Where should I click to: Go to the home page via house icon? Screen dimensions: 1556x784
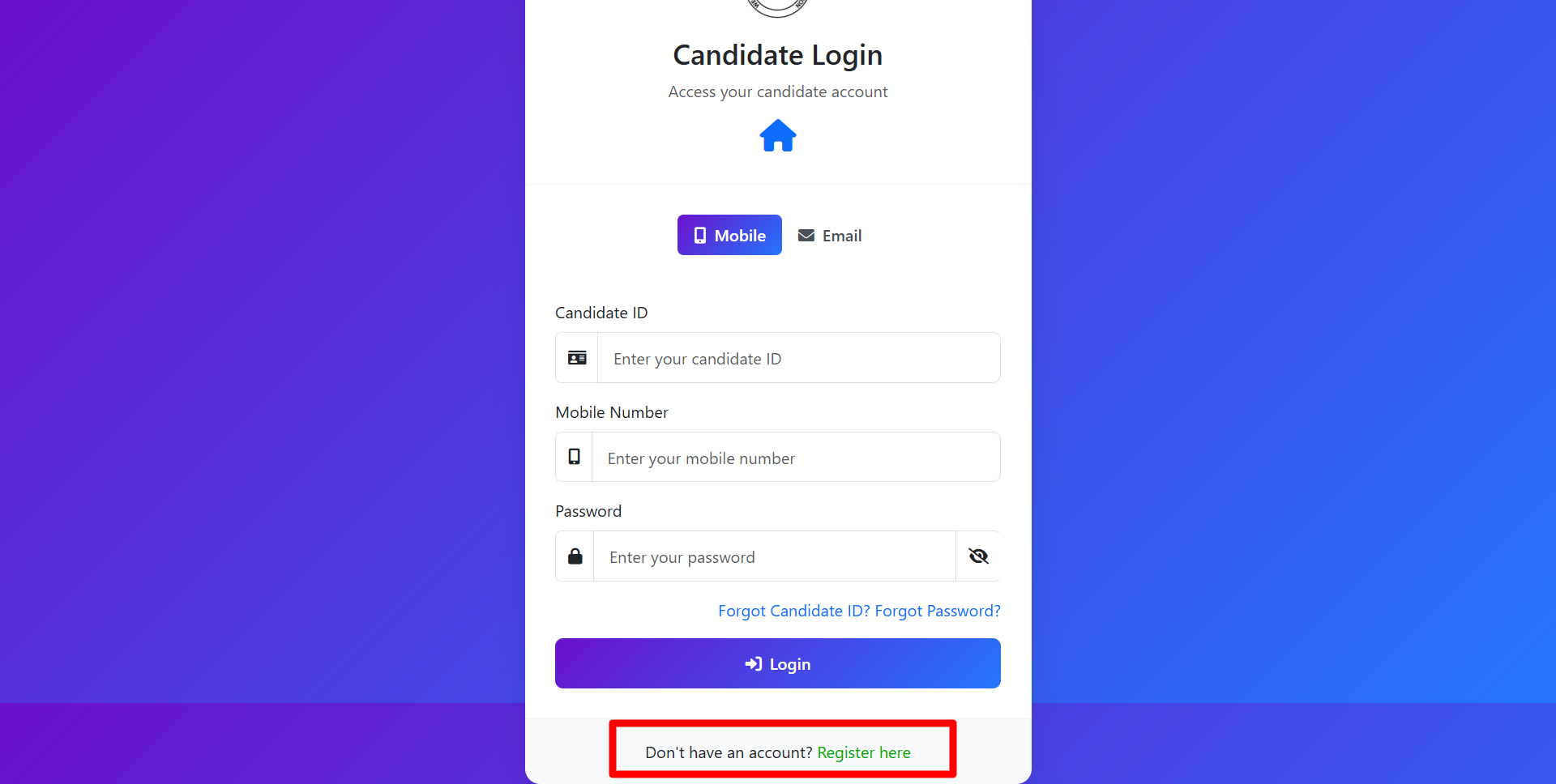pyautogui.click(x=777, y=136)
